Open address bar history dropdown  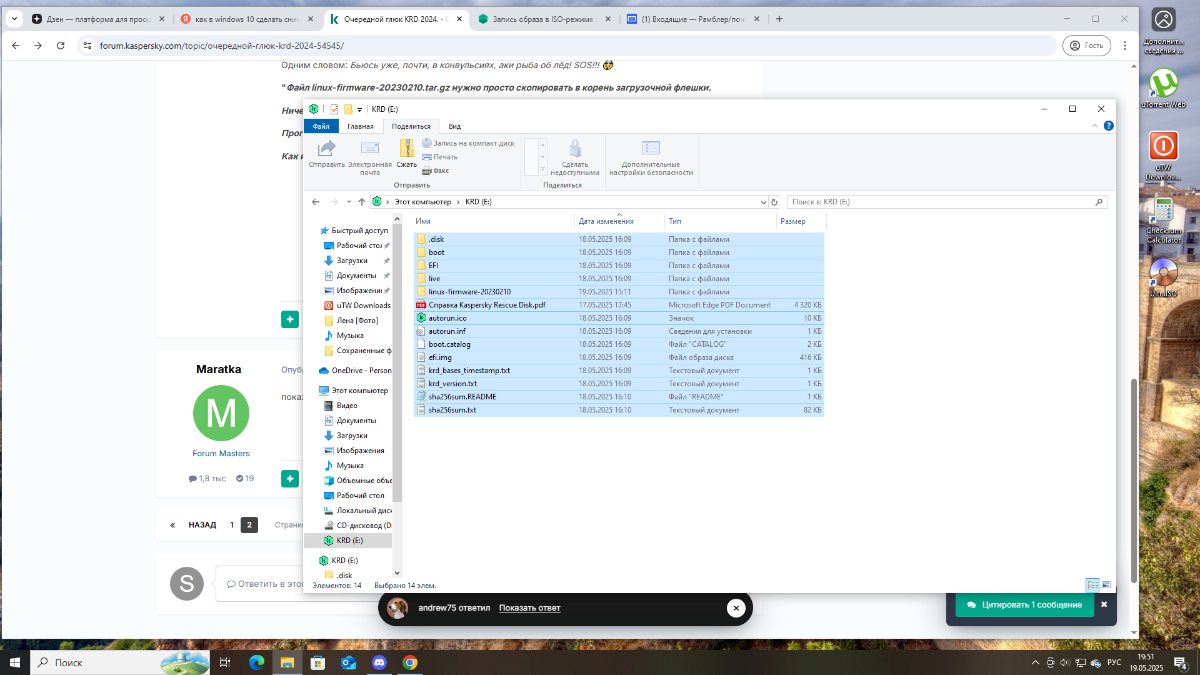tap(760, 202)
